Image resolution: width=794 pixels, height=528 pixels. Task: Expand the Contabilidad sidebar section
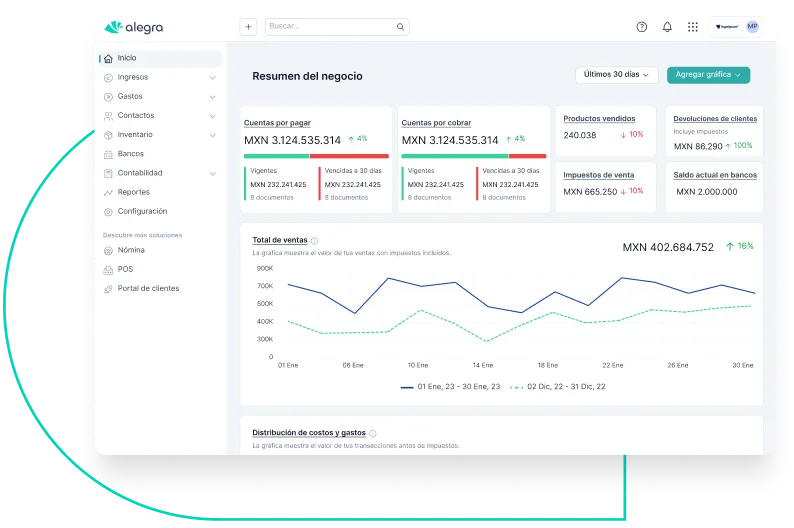[x=212, y=173]
